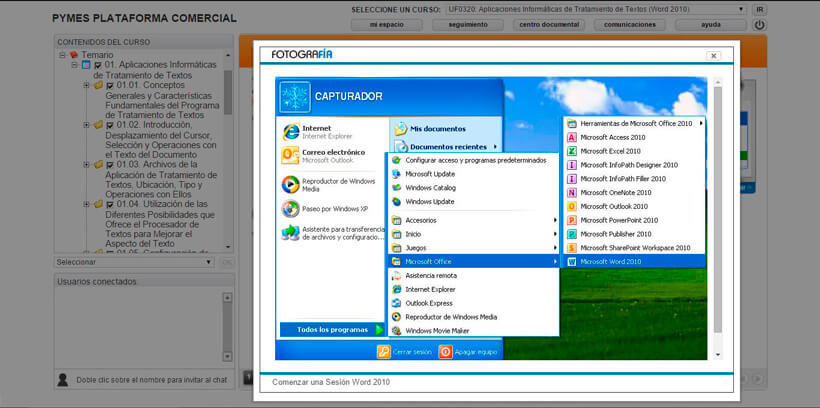Screen dimensions: 820x408
Task: Click the CAPTURADOR user avatar picture
Action: click(x=295, y=97)
